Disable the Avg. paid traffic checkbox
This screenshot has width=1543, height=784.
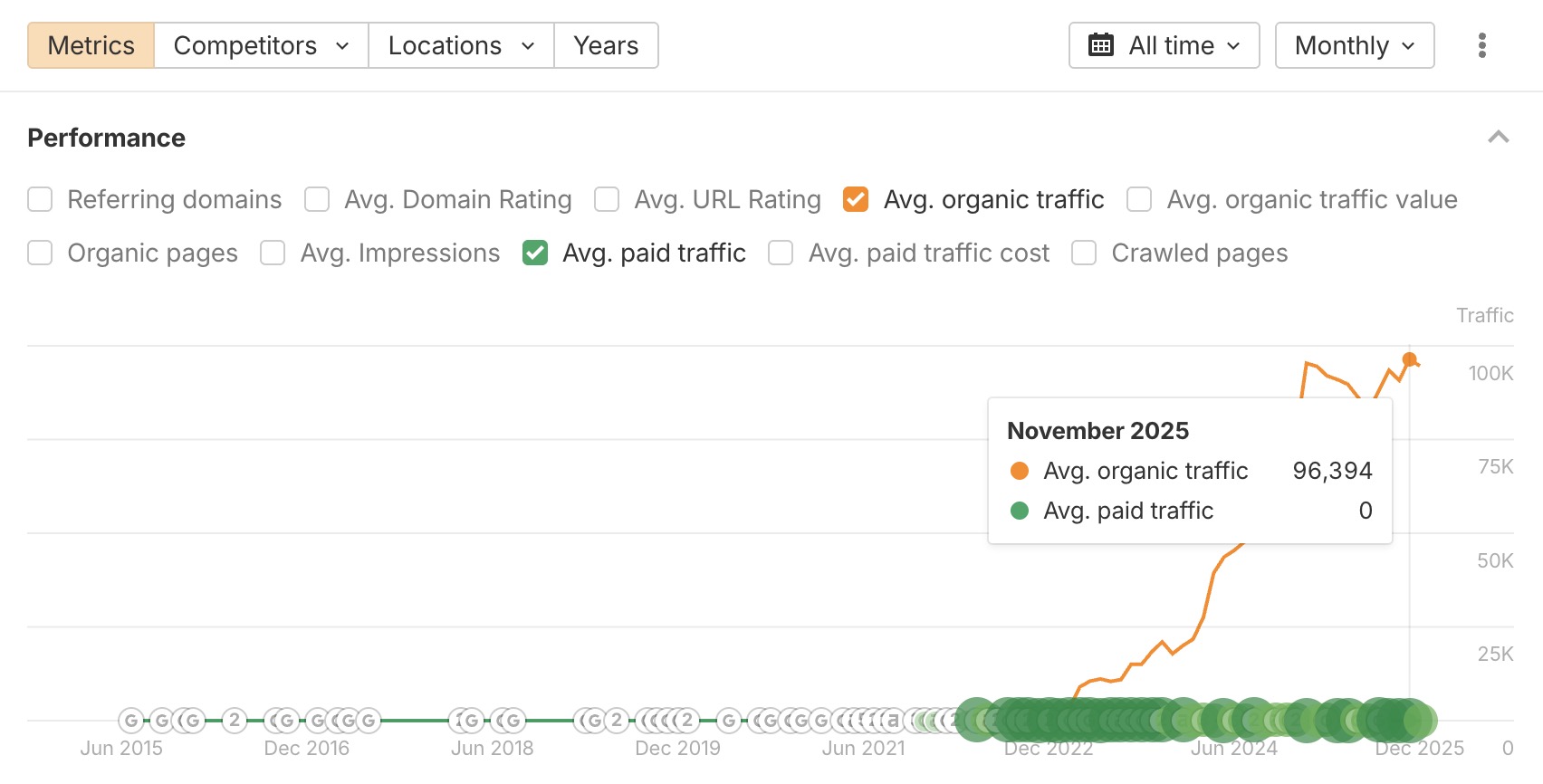(x=535, y=253)
